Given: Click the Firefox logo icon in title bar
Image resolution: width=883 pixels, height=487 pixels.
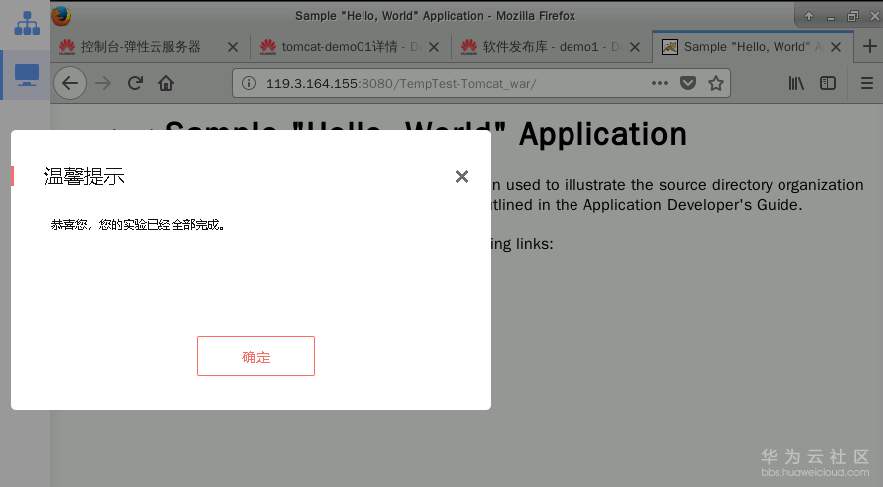Looking at the screenshot, I should [61, 16].
